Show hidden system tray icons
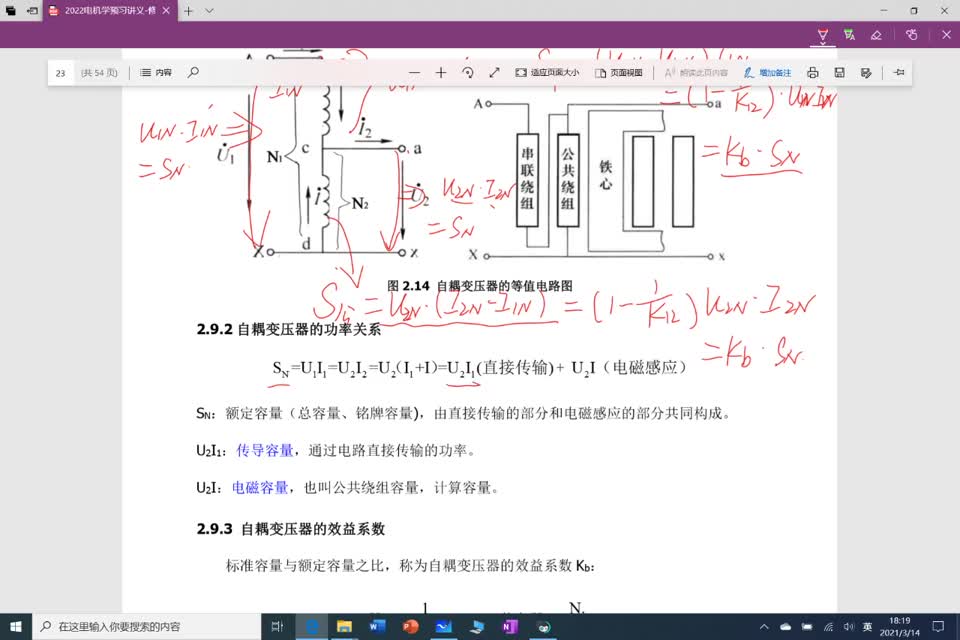 [x=763, y=627]
